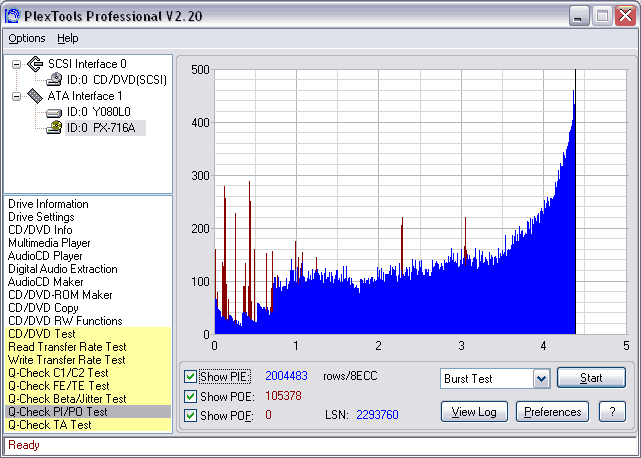
Task: Click the CD/DVD(SCSI) drive icon
Action: click(54, 80)
